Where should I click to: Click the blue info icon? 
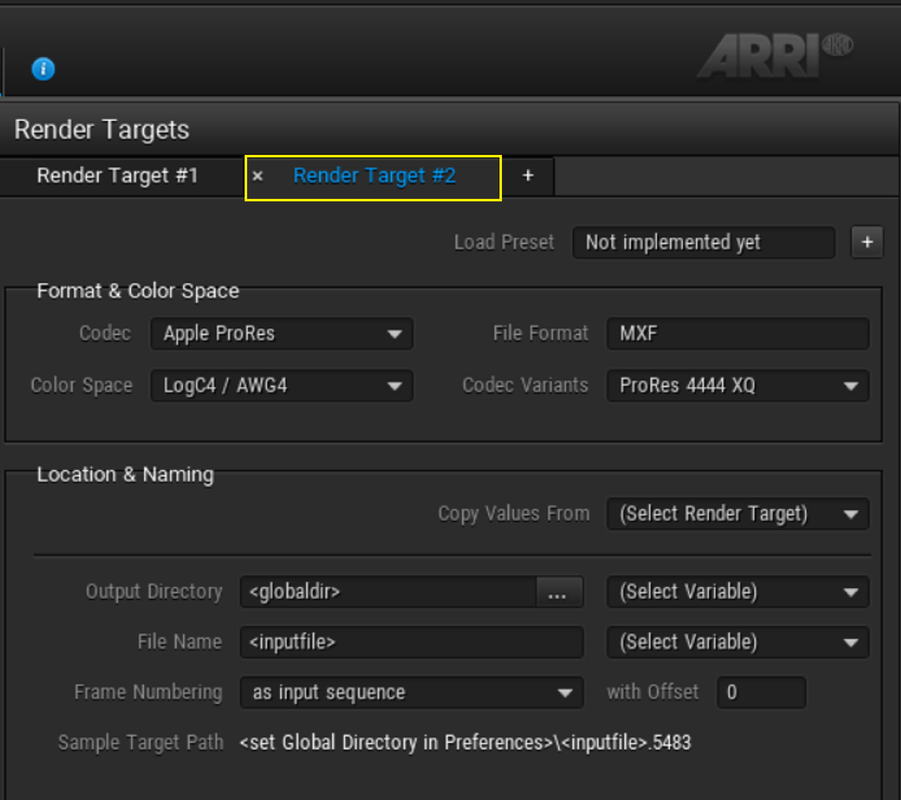click(x=43, y=69)
